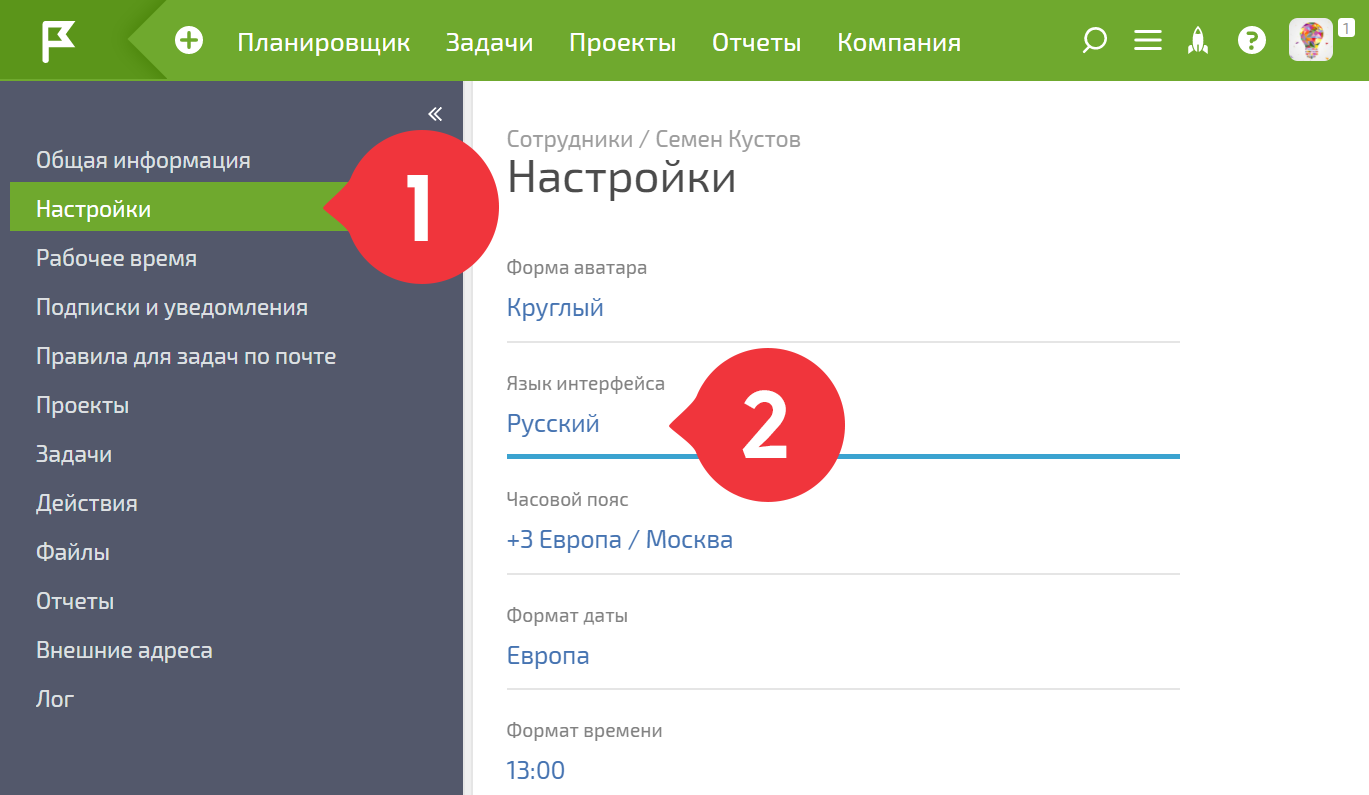Change time zone +3 Европа / Москва

click(x=620, y=540)
